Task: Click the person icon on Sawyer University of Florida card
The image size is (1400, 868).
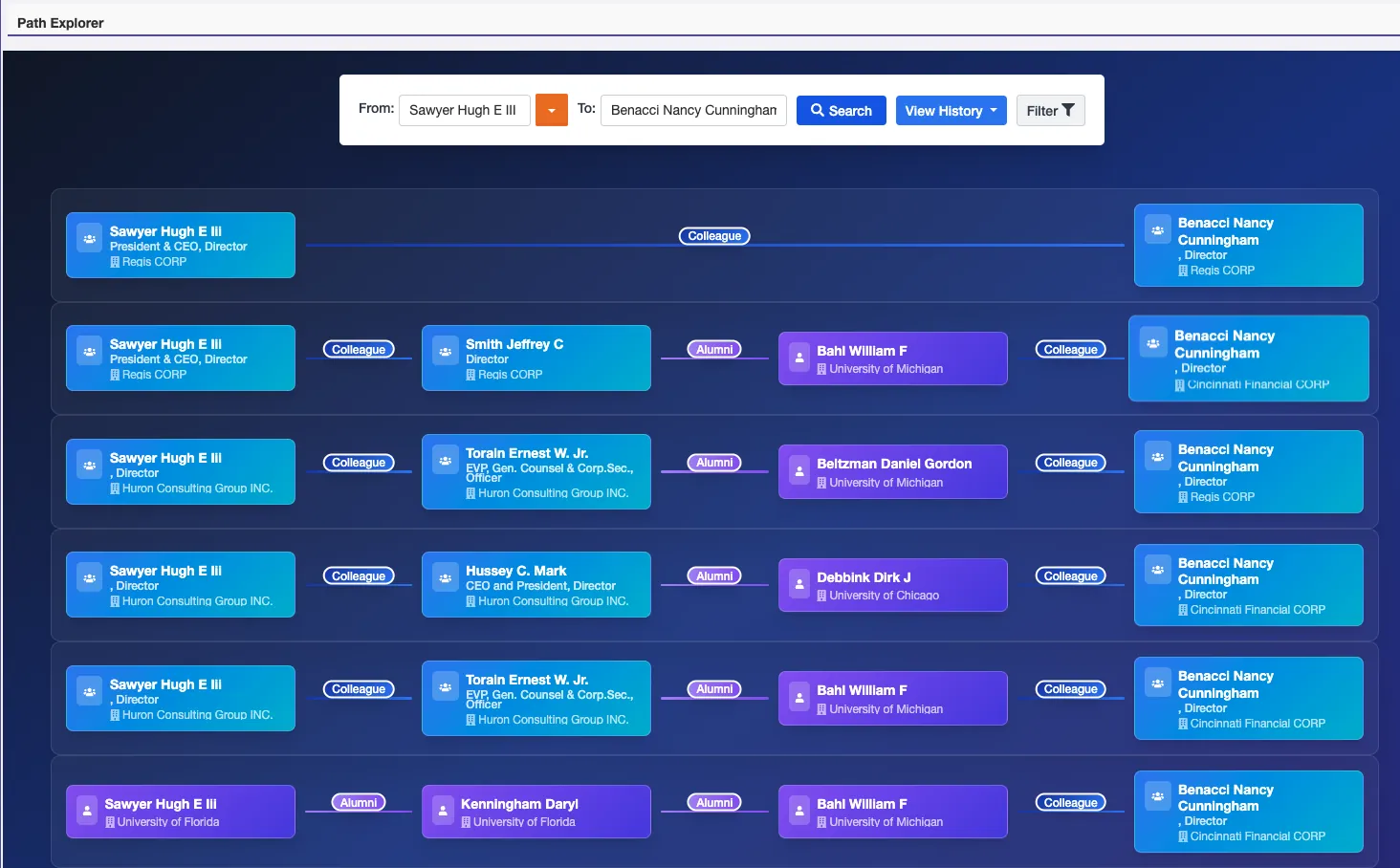Action: pos(87,811)
